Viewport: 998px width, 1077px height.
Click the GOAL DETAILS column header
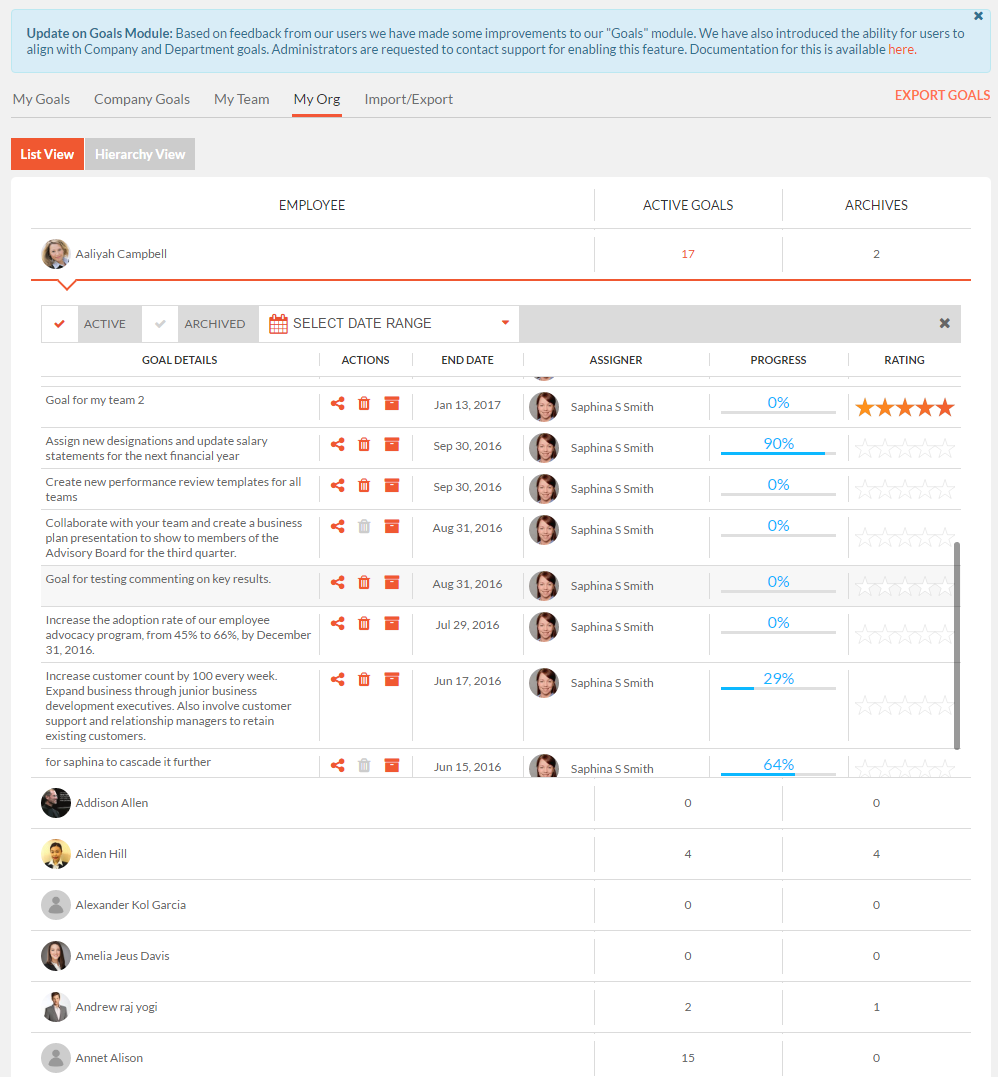coord(179,360)
